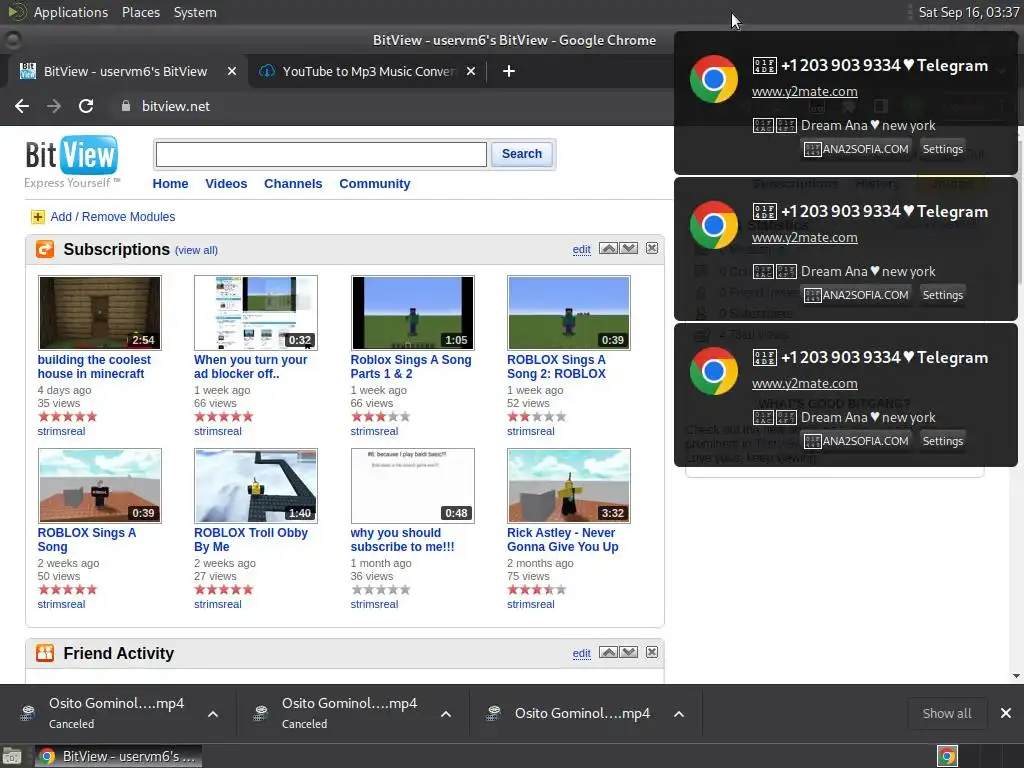Switch to the BitView tab

(125, 71)
